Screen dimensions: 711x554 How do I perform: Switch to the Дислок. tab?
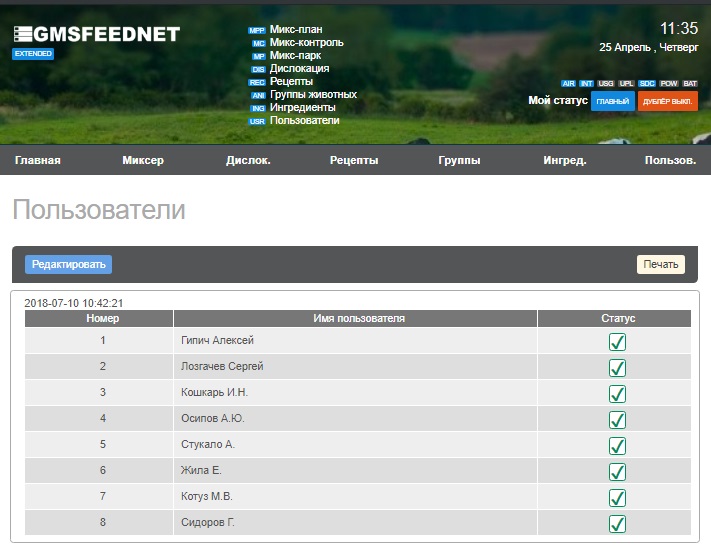248,160
